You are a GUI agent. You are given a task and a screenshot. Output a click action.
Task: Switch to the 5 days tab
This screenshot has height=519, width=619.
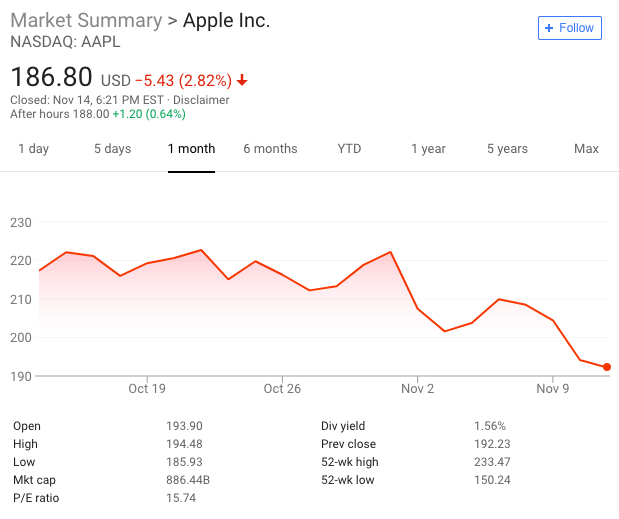tap(112, 149)
